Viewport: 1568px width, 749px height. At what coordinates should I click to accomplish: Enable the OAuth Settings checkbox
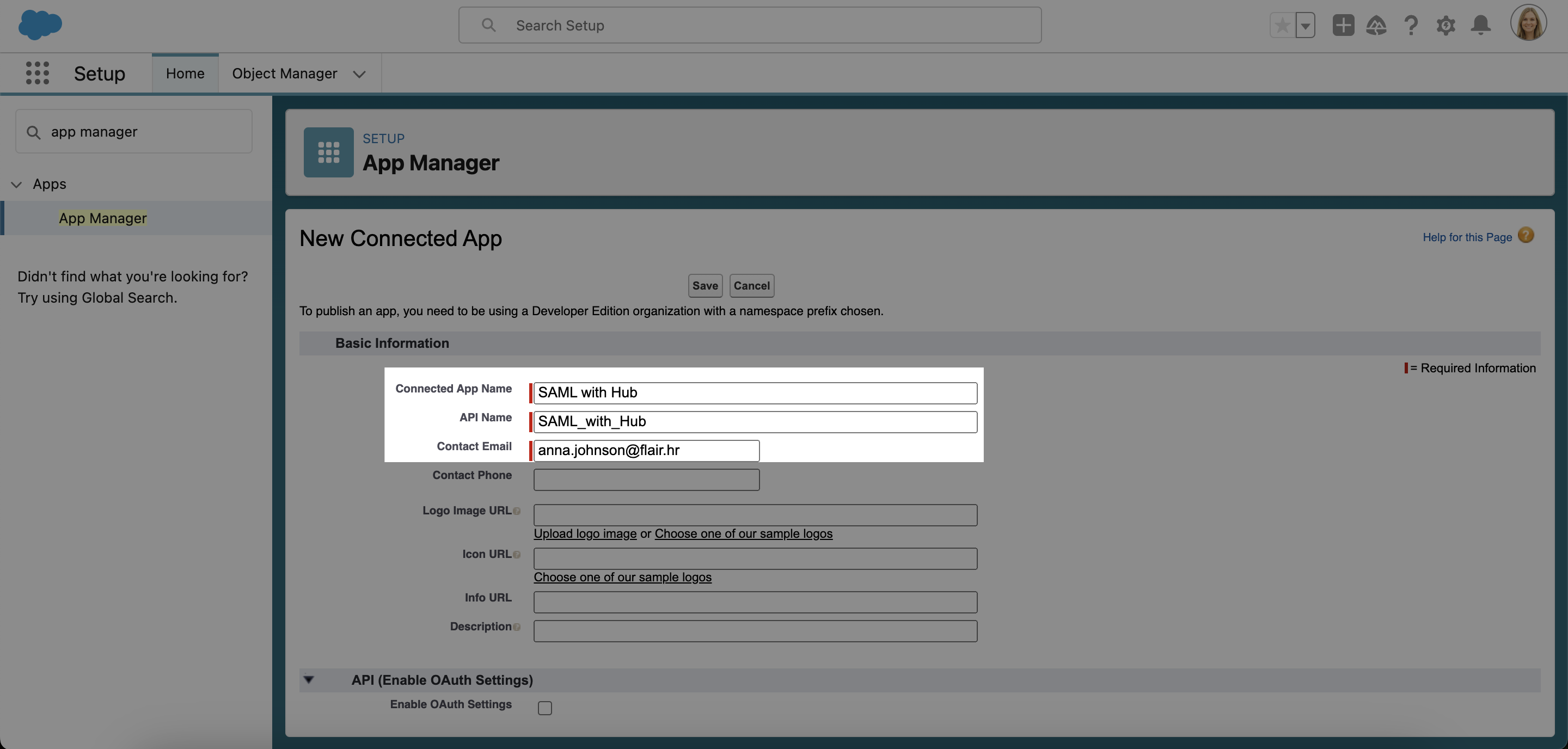(545, 706)
